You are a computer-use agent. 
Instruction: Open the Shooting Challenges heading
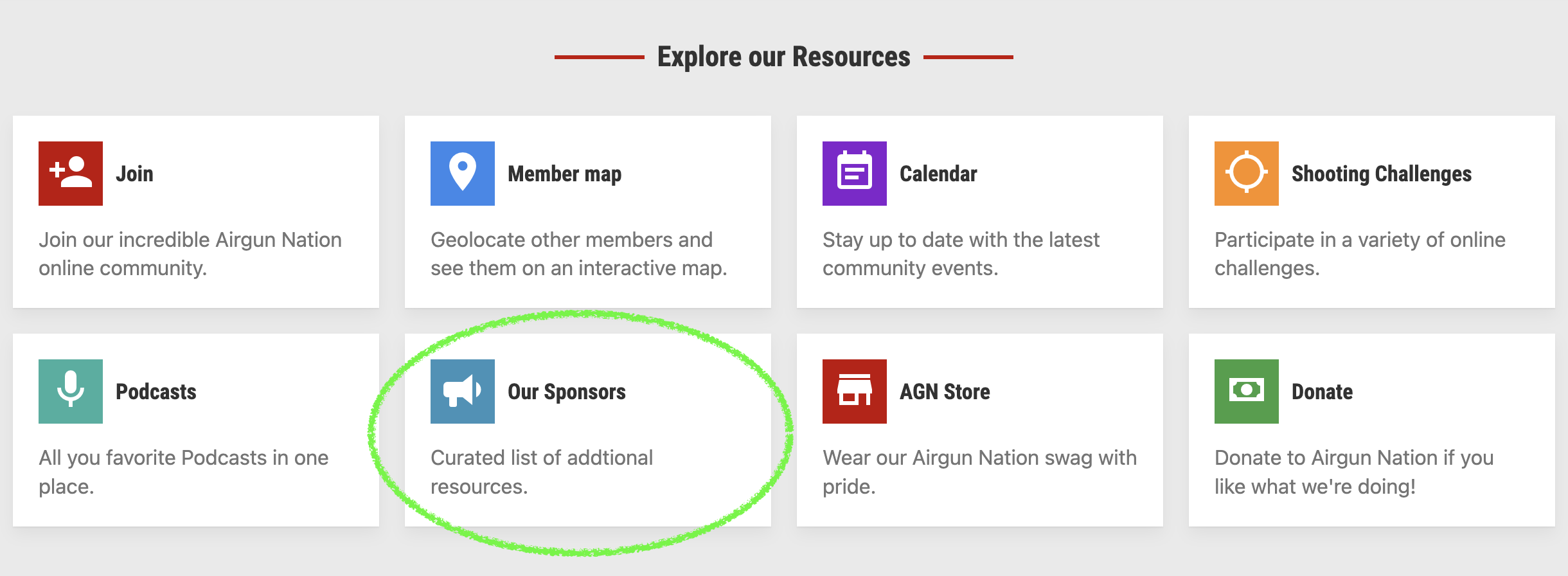(x=1382, y=174)
